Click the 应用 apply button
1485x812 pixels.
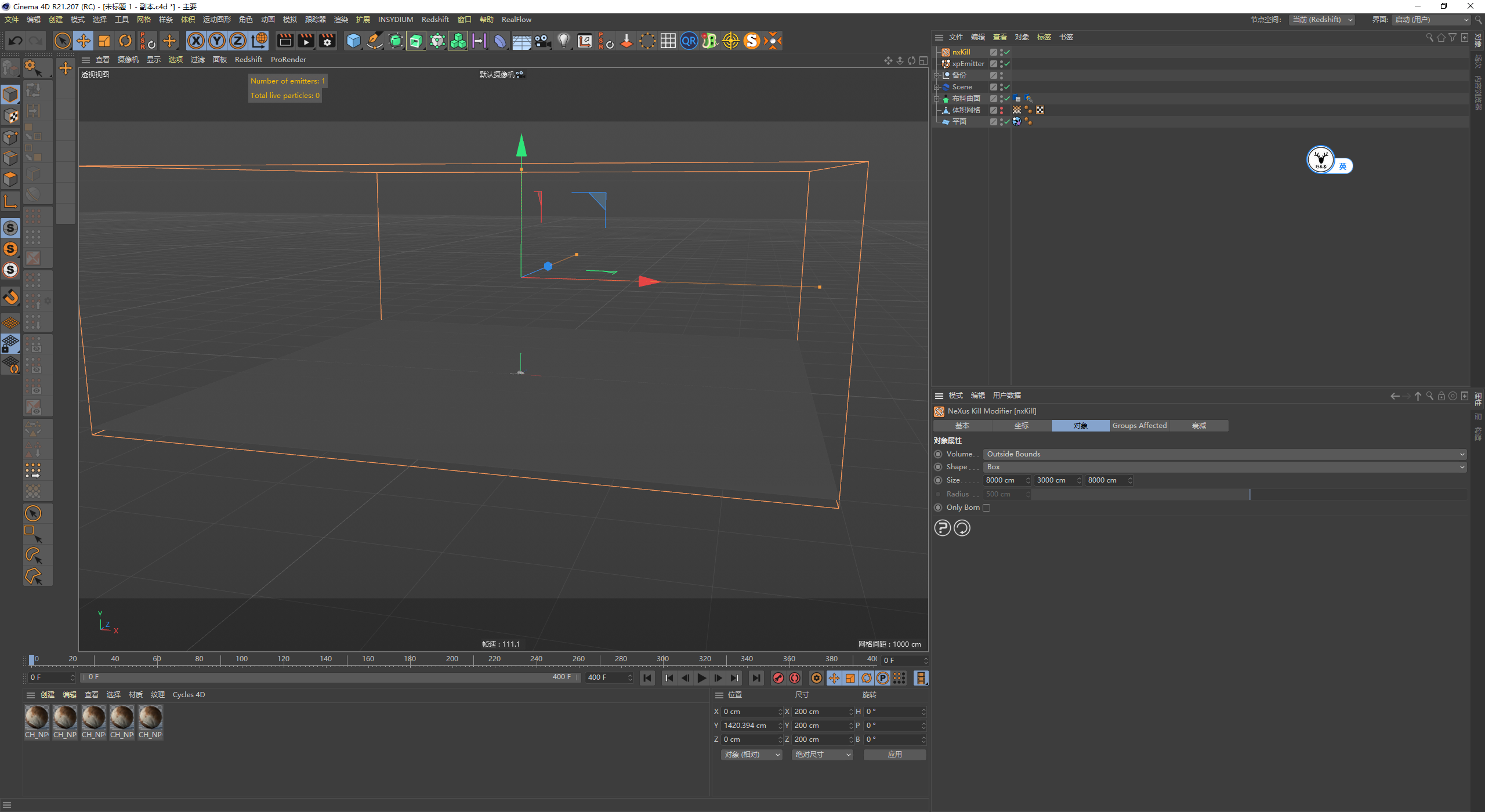(894, 755)
